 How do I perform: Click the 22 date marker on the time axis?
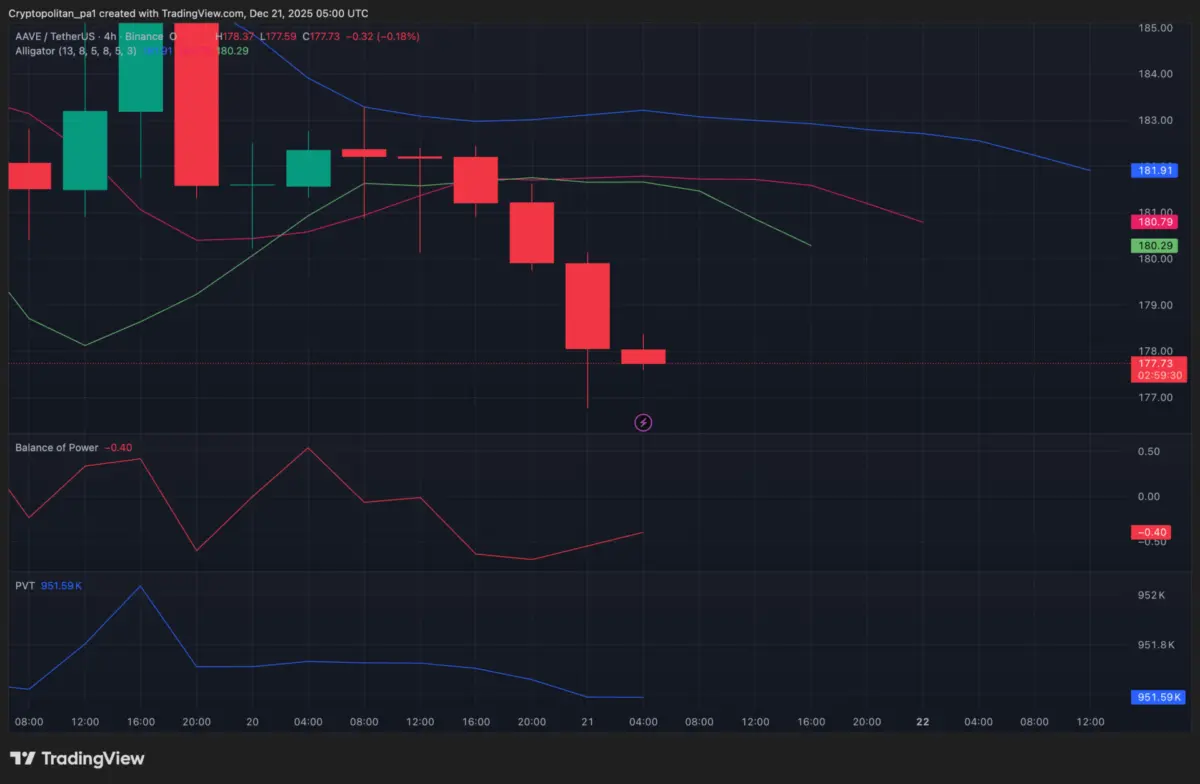click(922, 721)
